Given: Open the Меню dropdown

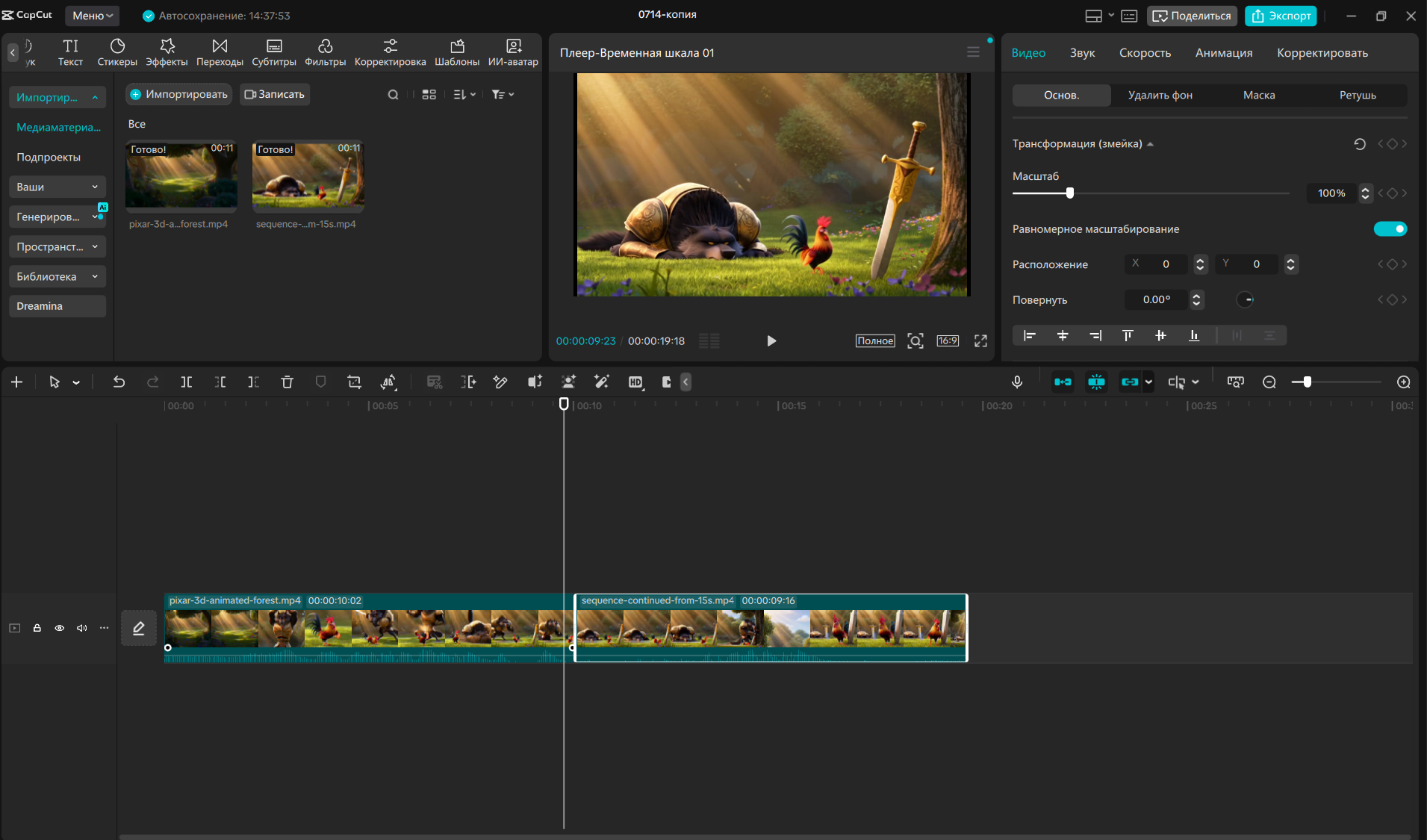Looking at the screenshot, I should click(93, 16).
